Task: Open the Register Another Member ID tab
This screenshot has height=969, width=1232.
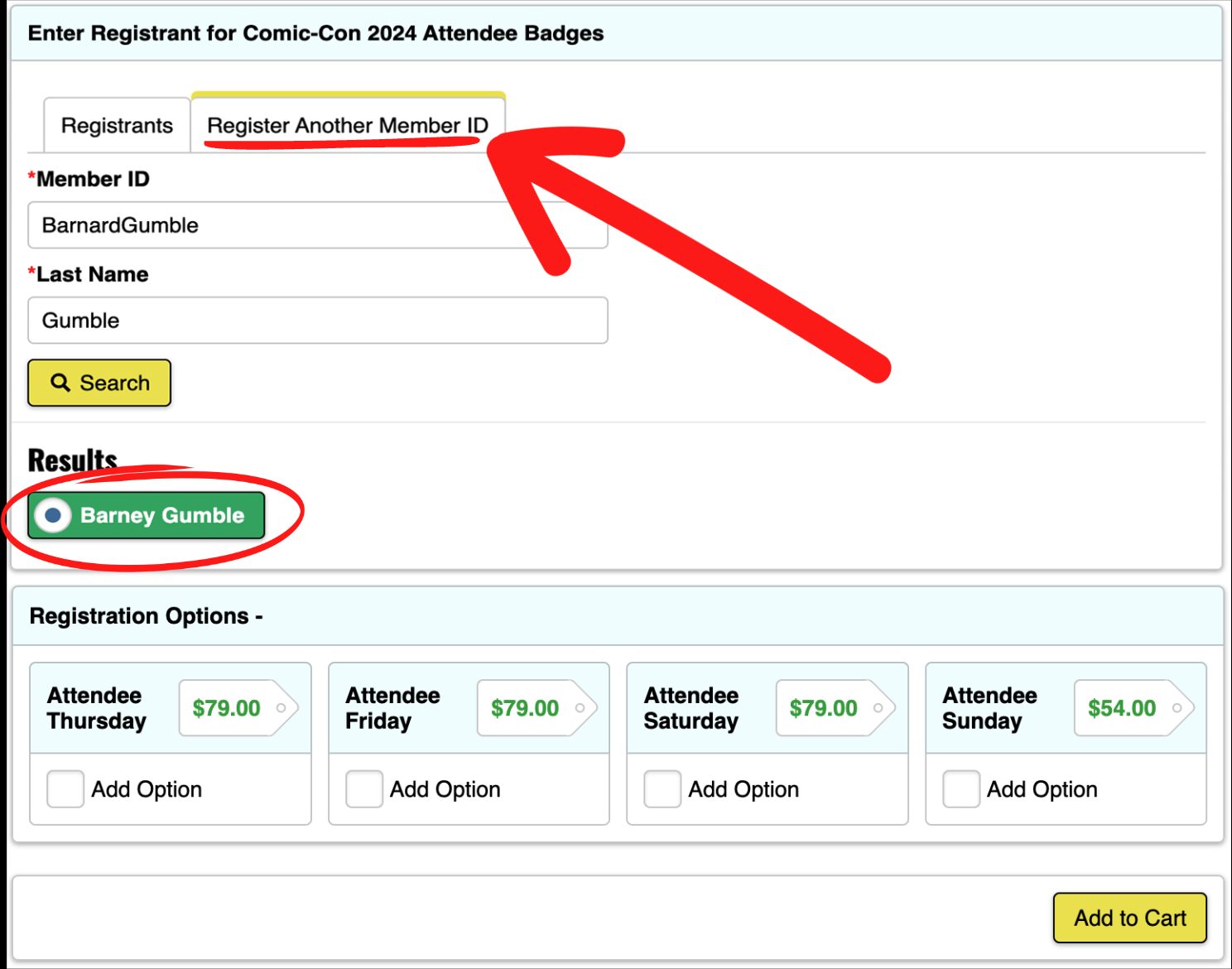Action: [x=347, y=125]
